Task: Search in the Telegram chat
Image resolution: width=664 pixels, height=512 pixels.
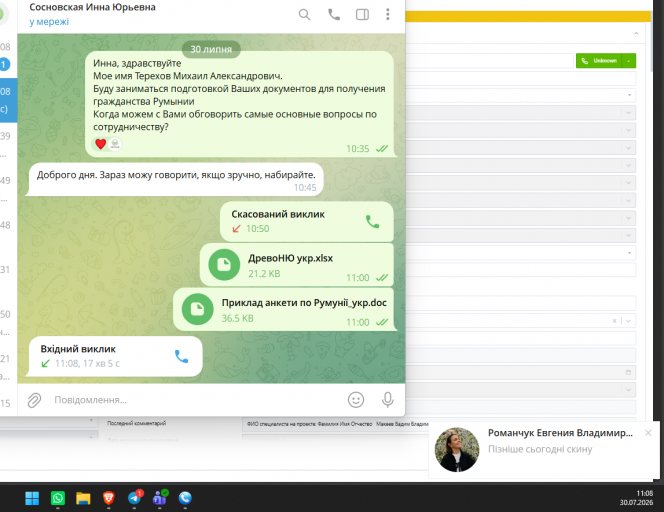Action: tap(304, 15)
